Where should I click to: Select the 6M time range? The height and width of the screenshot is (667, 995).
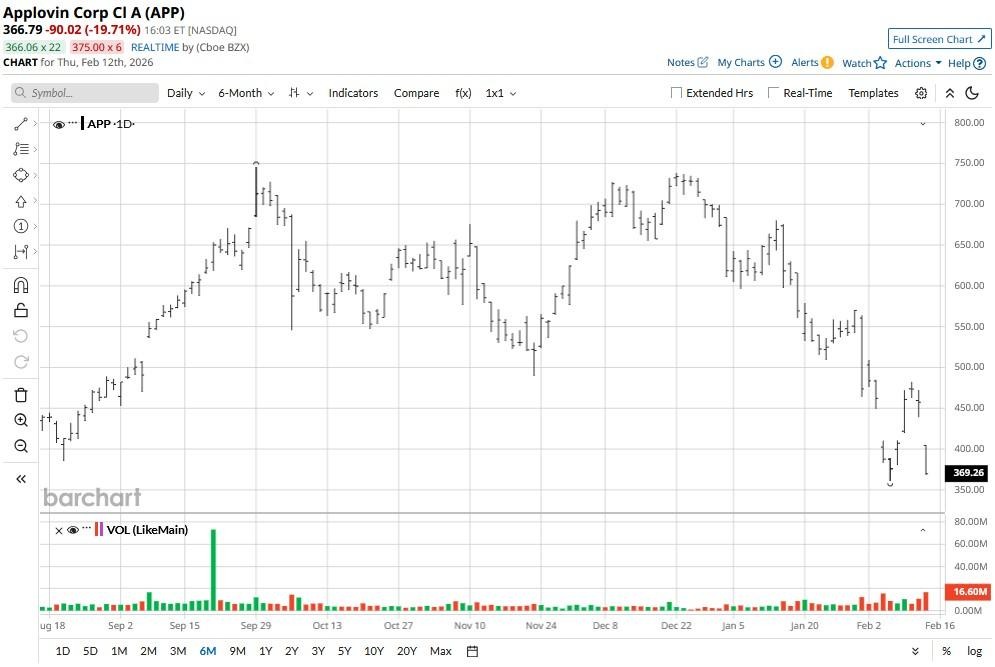pos(208,650)
